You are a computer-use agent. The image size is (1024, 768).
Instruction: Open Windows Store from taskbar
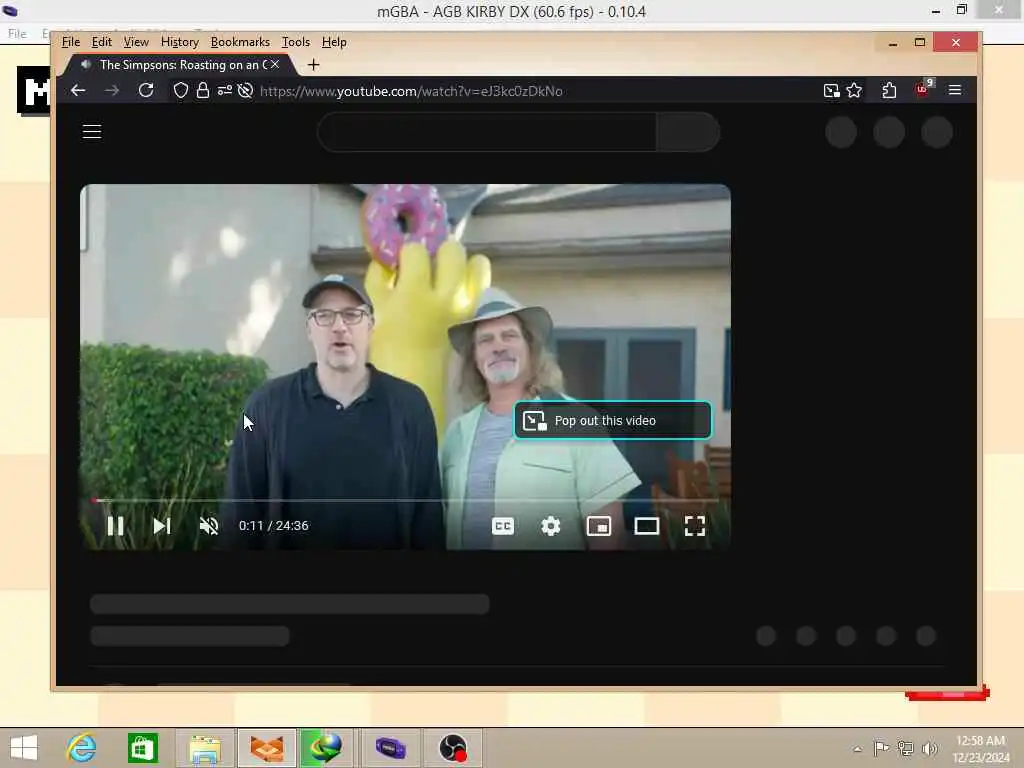tap(142, 748)
